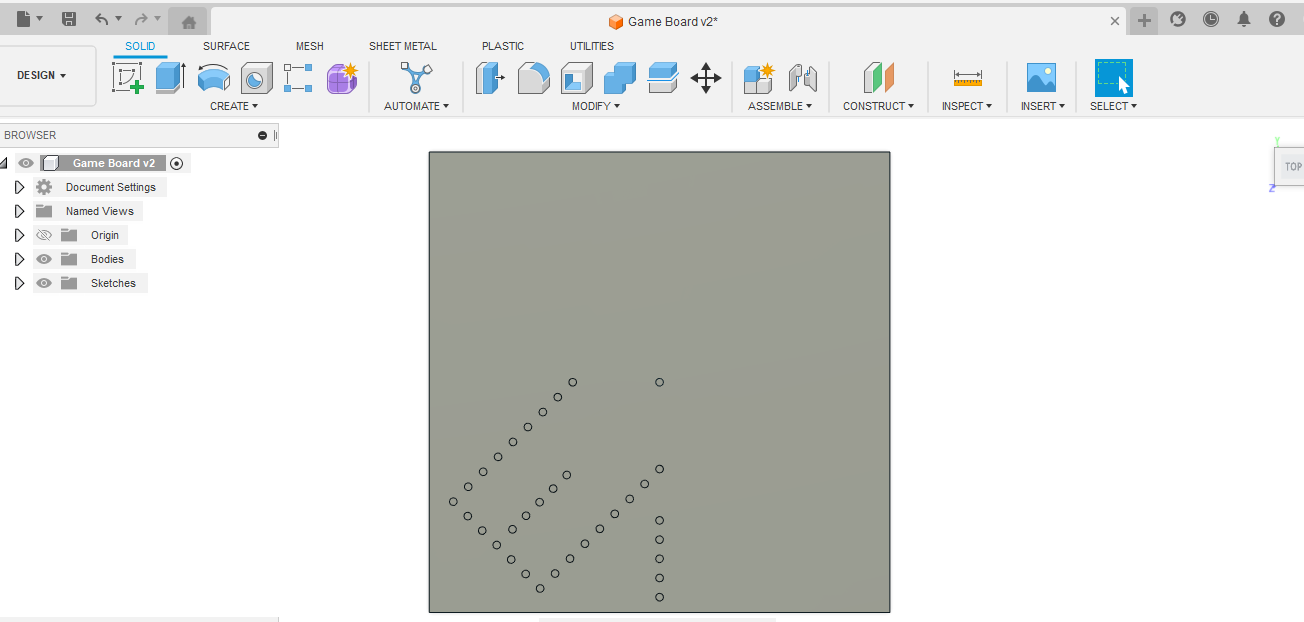
Task: Click the Automate scissors icon
Action: point(416,78)
